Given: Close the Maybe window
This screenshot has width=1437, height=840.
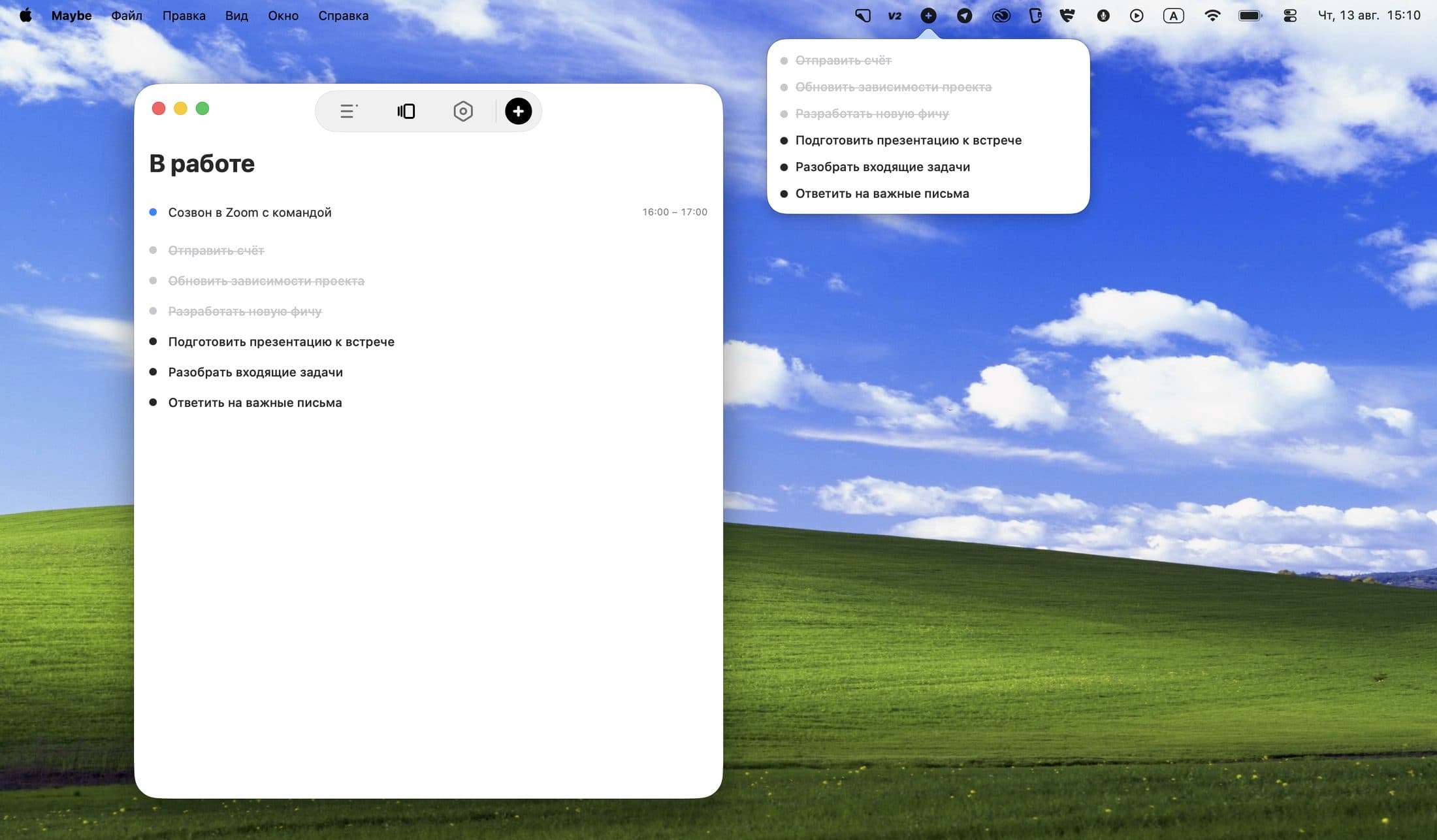Looking at the screenshot, I should pyautogui.click(x=159, y=108).
